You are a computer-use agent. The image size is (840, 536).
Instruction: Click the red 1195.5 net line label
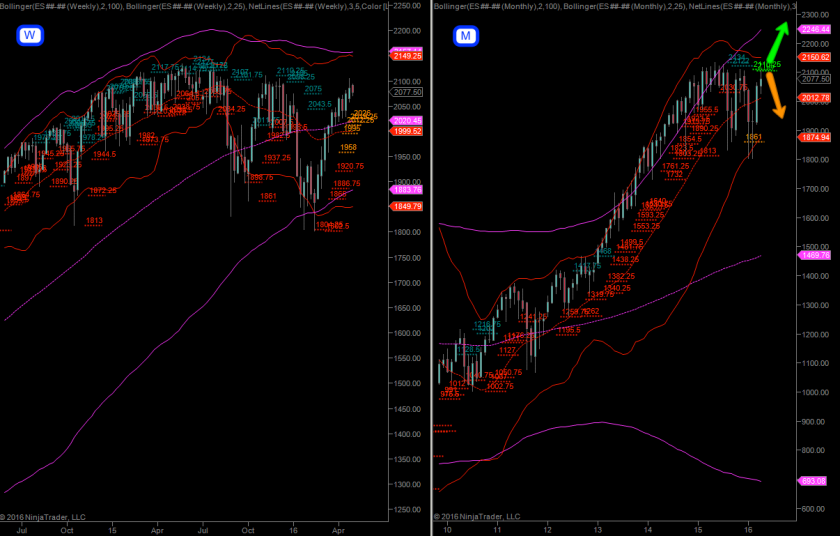pos(569,330)
